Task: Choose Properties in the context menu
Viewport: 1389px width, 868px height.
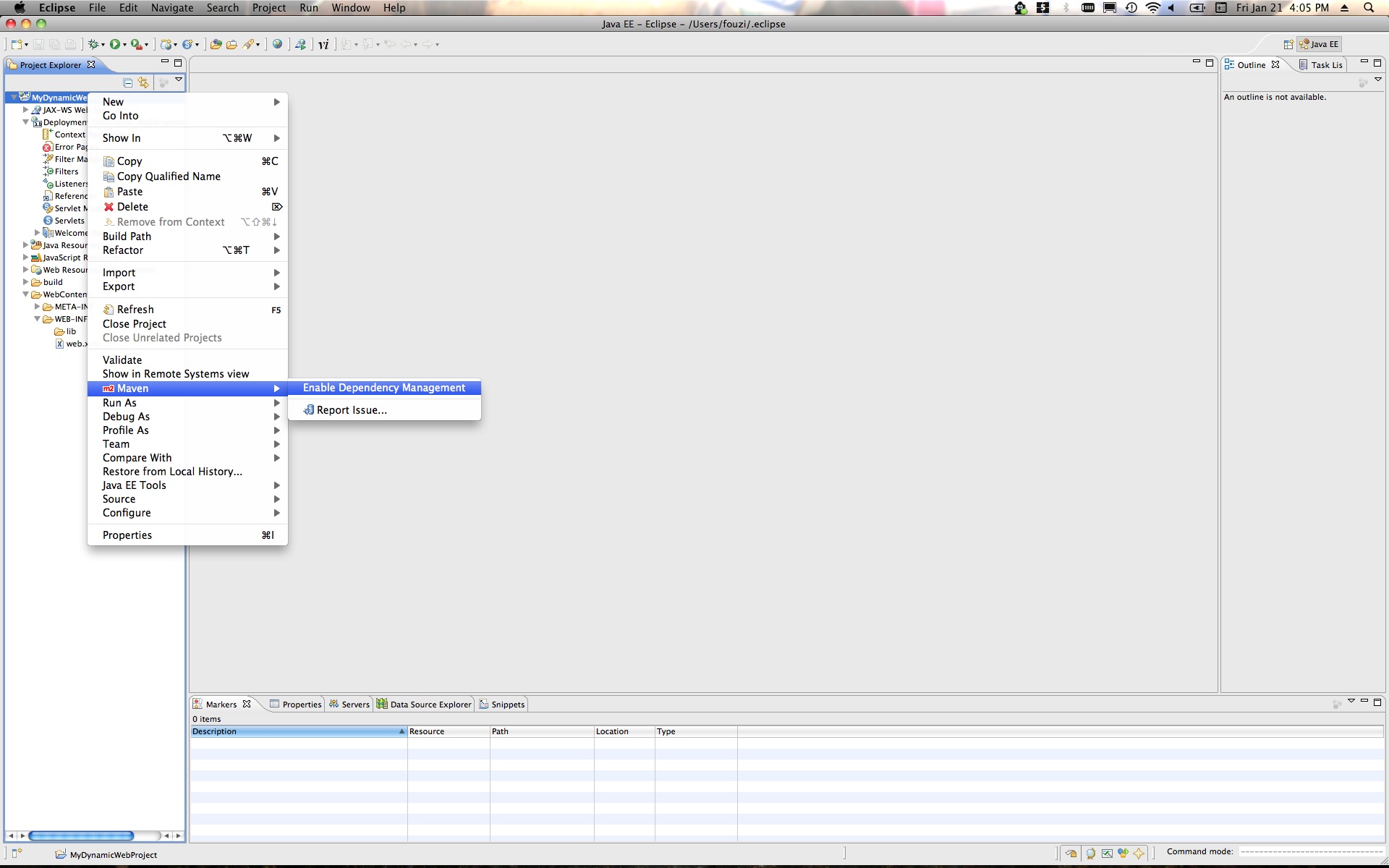Action: tap(187, 535)
